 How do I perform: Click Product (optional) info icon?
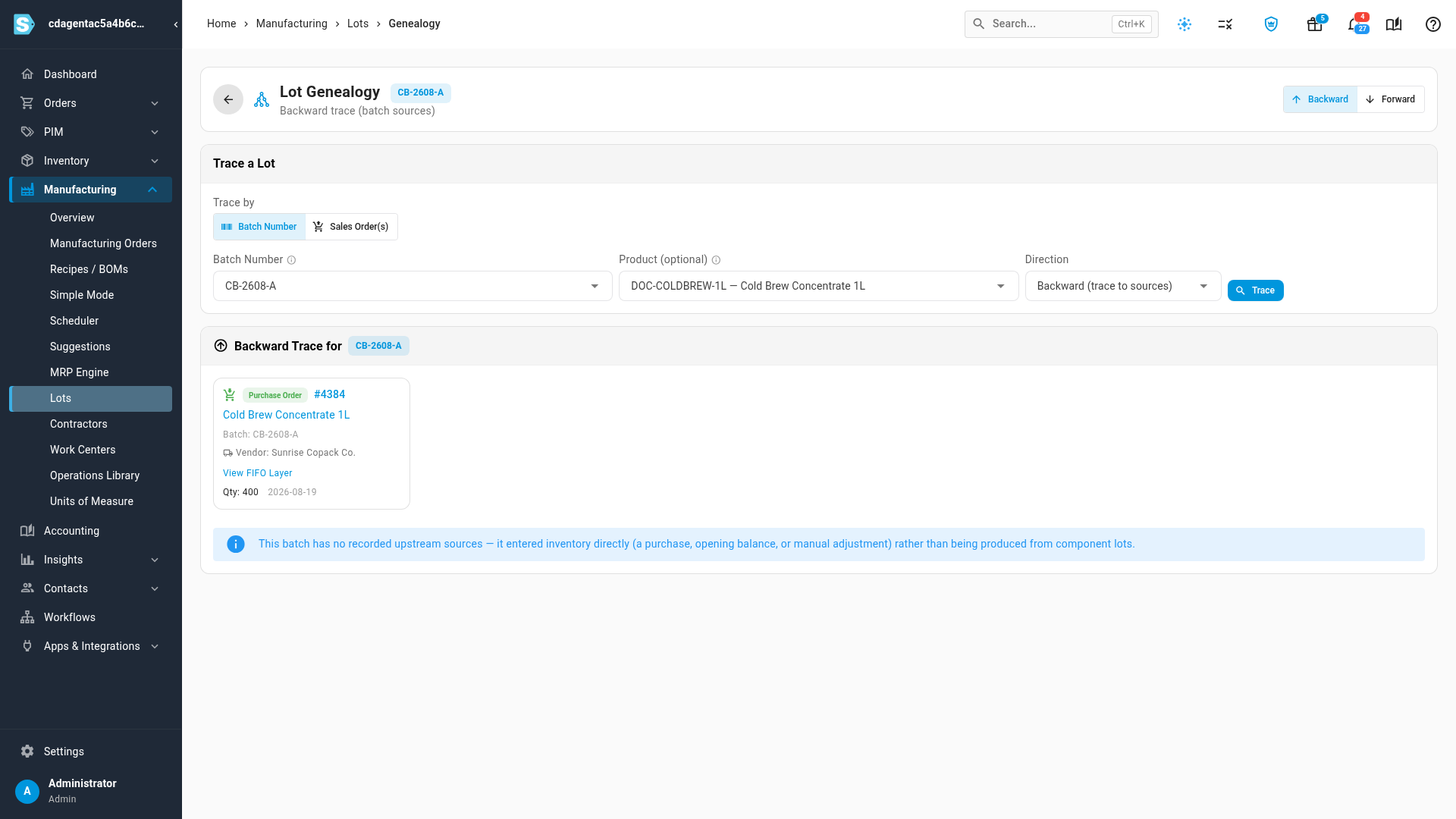pyautogui.click(x=716, y=260)
